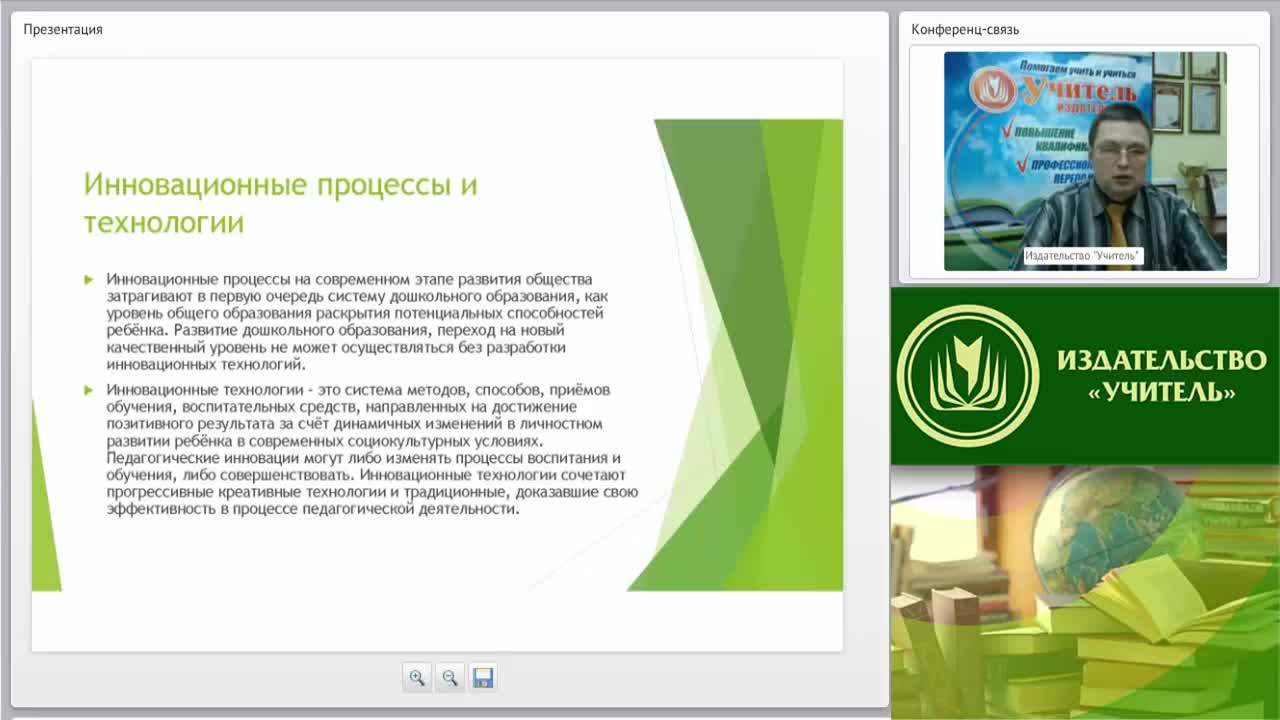Click the webcam name label Издательство "Учитель"
The image size is (1280, 720).
click(1082, 257)
